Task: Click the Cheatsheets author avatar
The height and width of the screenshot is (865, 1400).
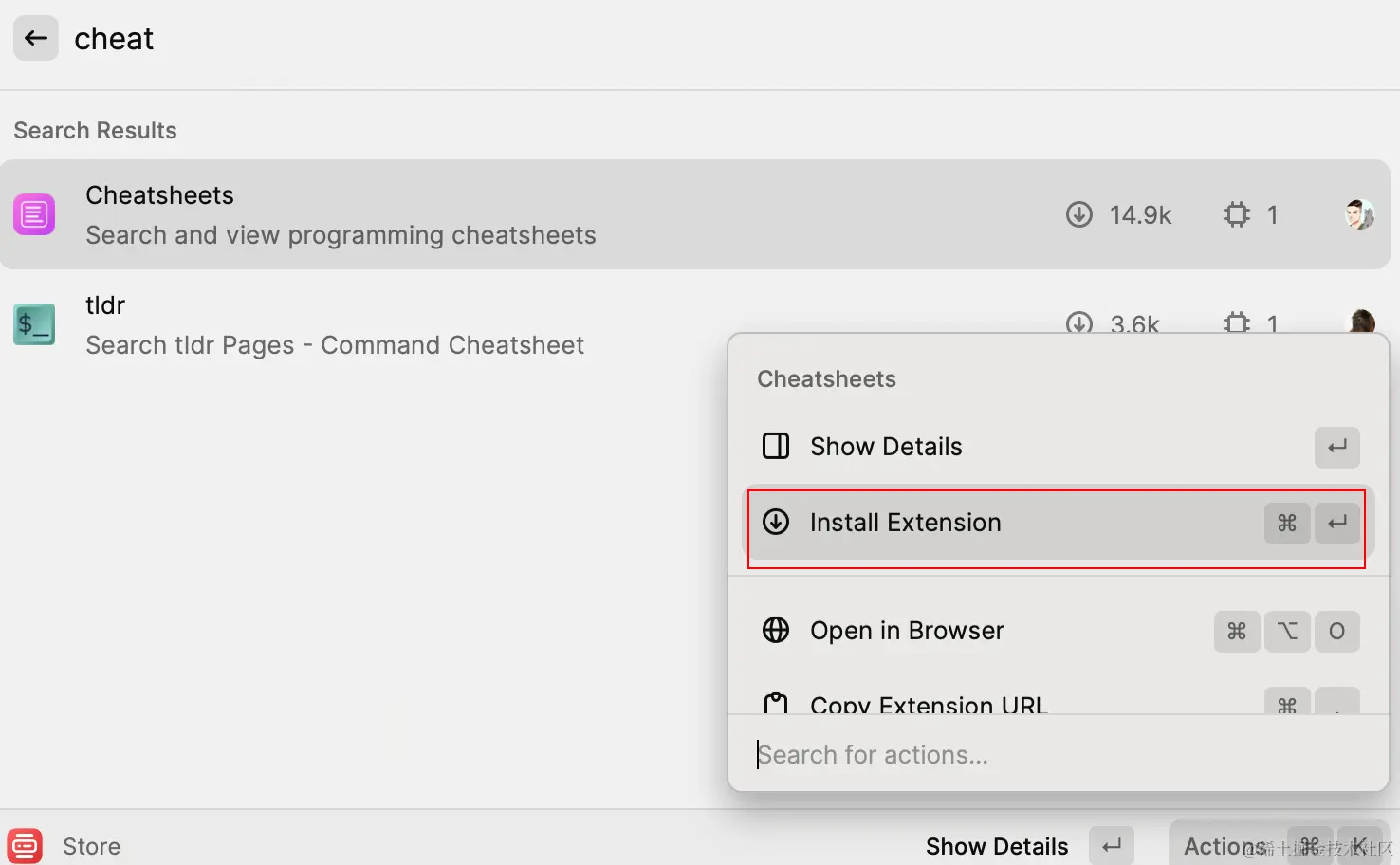Action: 1359,214
